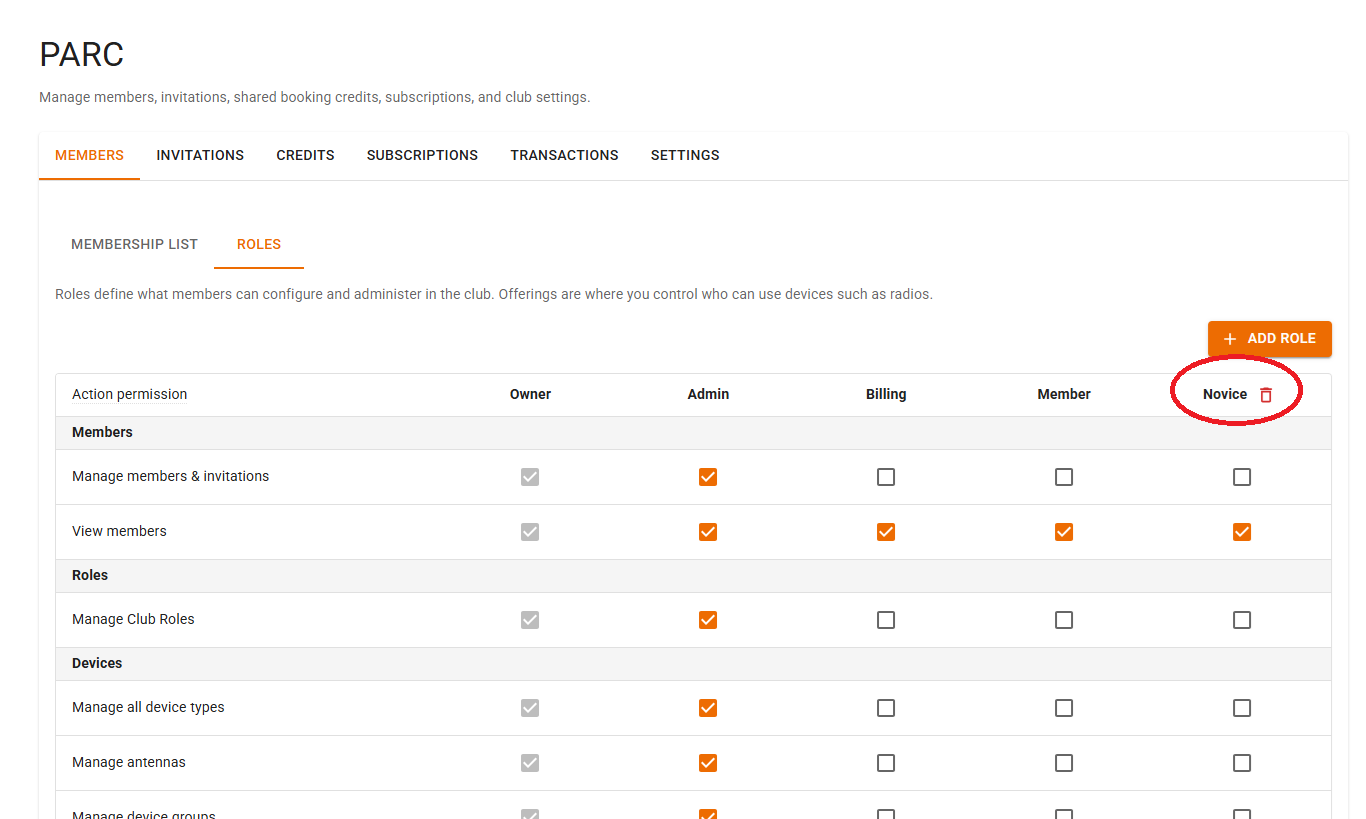Image resolution: width=1366 pixels, height=819 pixels.
Task: Click the "Manage Club Roles" row label
Action: pos(133,619)
